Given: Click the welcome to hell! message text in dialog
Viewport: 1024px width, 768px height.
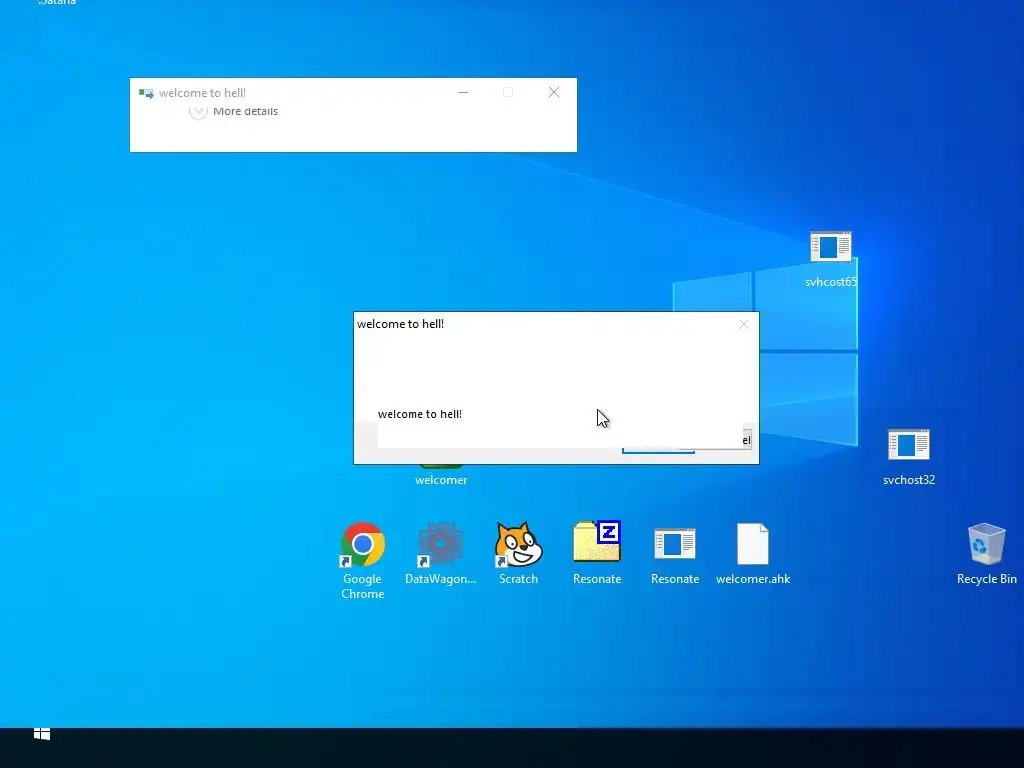Looking at the screenshot, I should click(x=420, y=414).
